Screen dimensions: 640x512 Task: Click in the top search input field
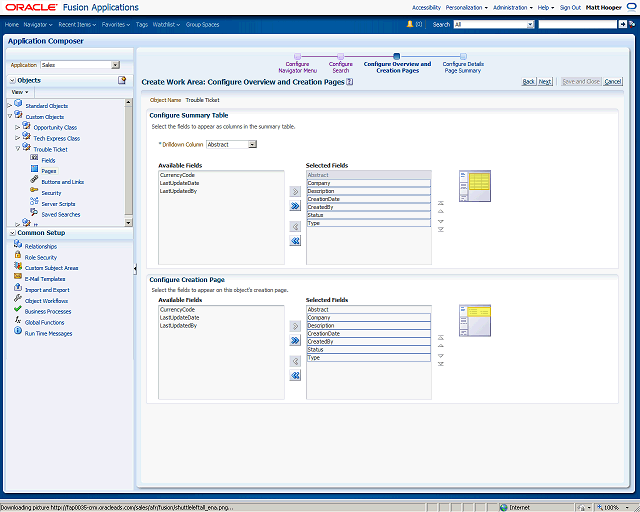tap(578, 24)
